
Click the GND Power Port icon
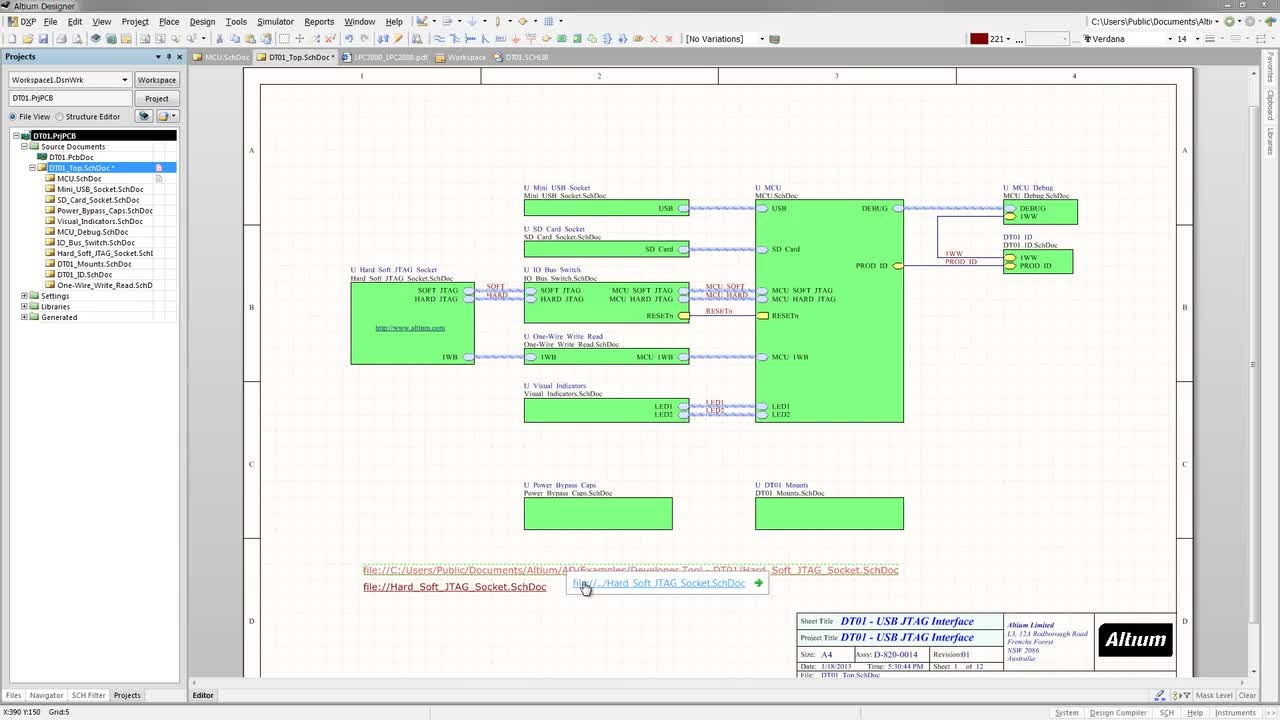tap(516, 39)
